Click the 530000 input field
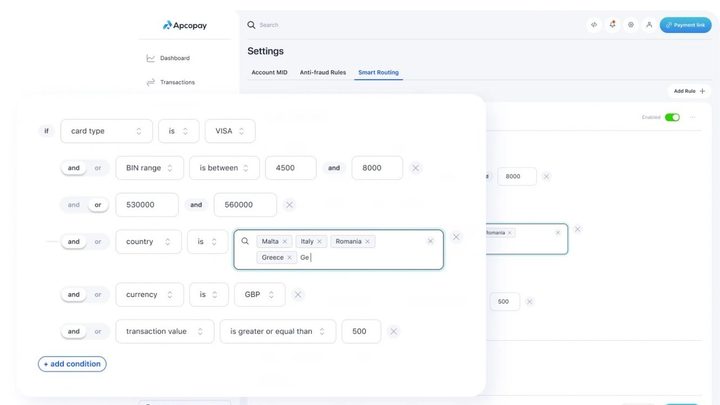720x405 pixels. tap(147, 205)
